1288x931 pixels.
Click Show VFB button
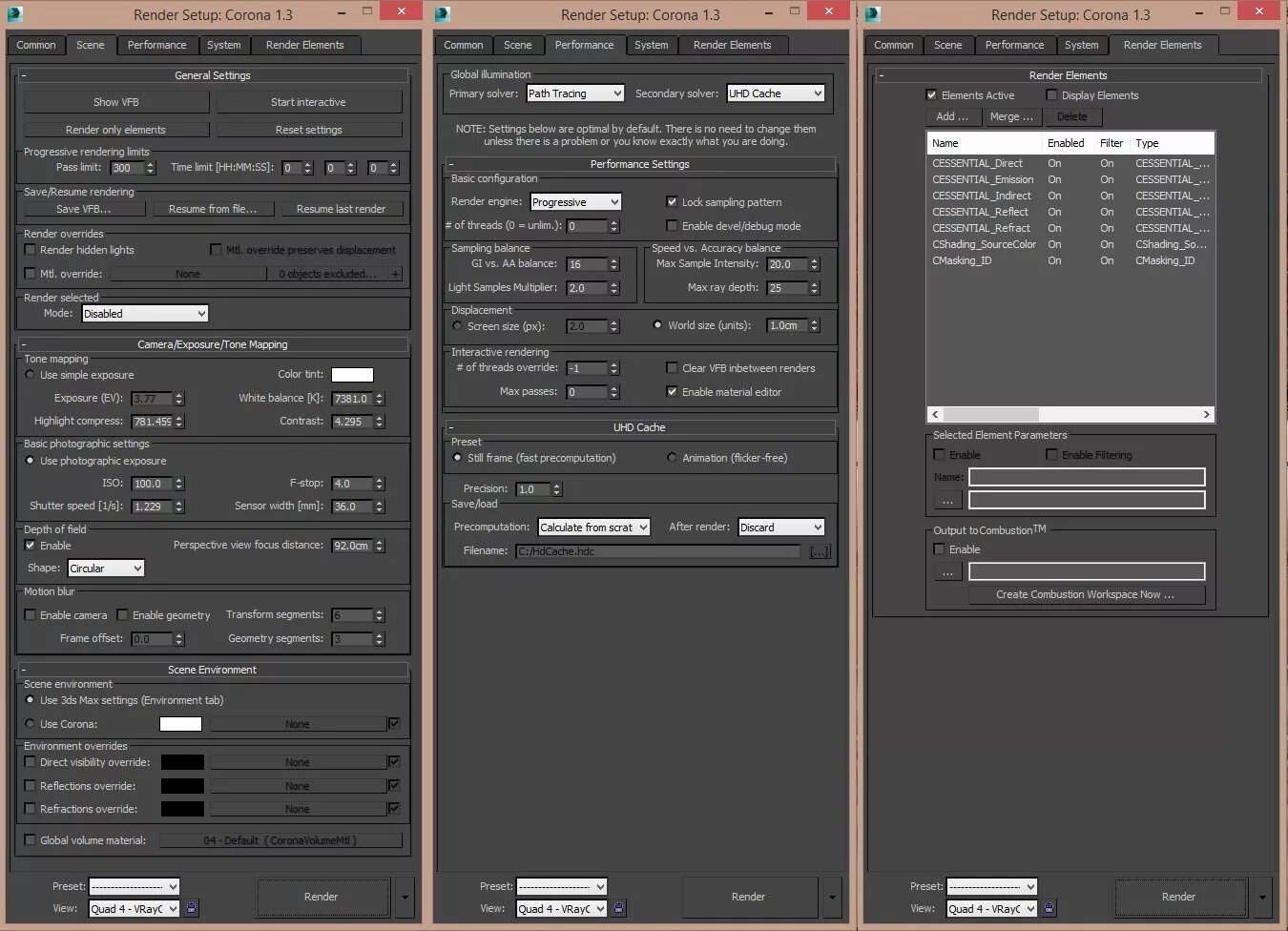pos(116,102)
